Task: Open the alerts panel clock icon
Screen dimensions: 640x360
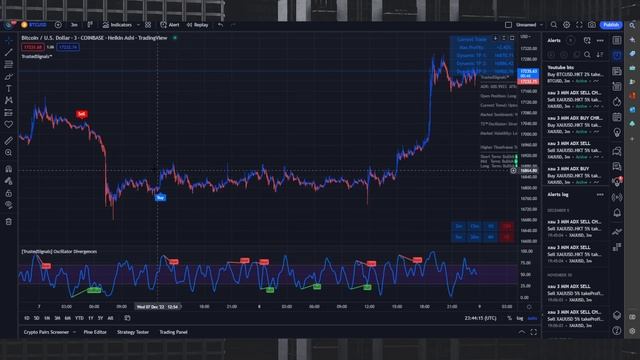Action: click(x=617, y=56)
